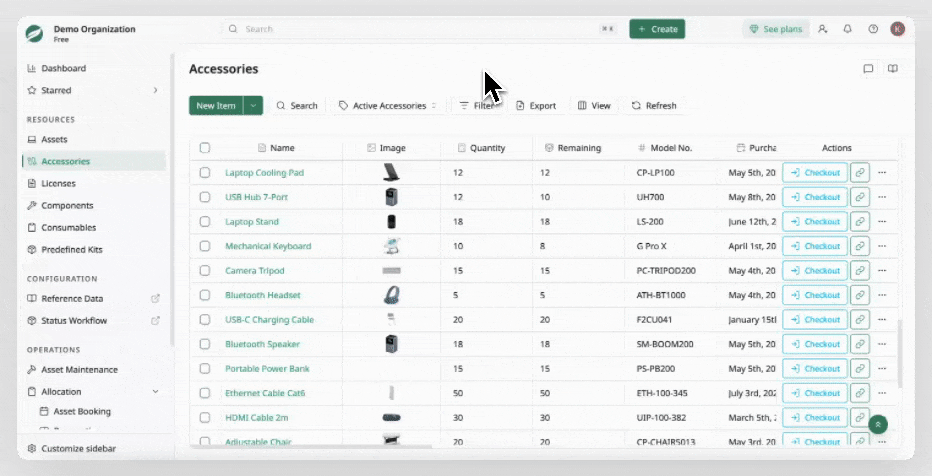Click the green Create button
The image size is (932, 476).
(x=657, y=29)
